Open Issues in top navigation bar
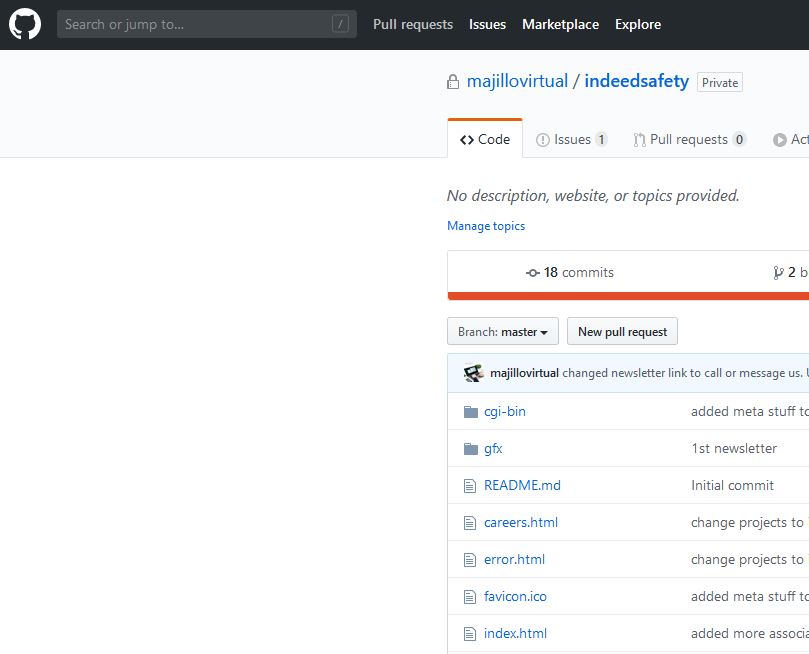The height and width of the screenshot is (654, 809). click(x=487, y=24)
